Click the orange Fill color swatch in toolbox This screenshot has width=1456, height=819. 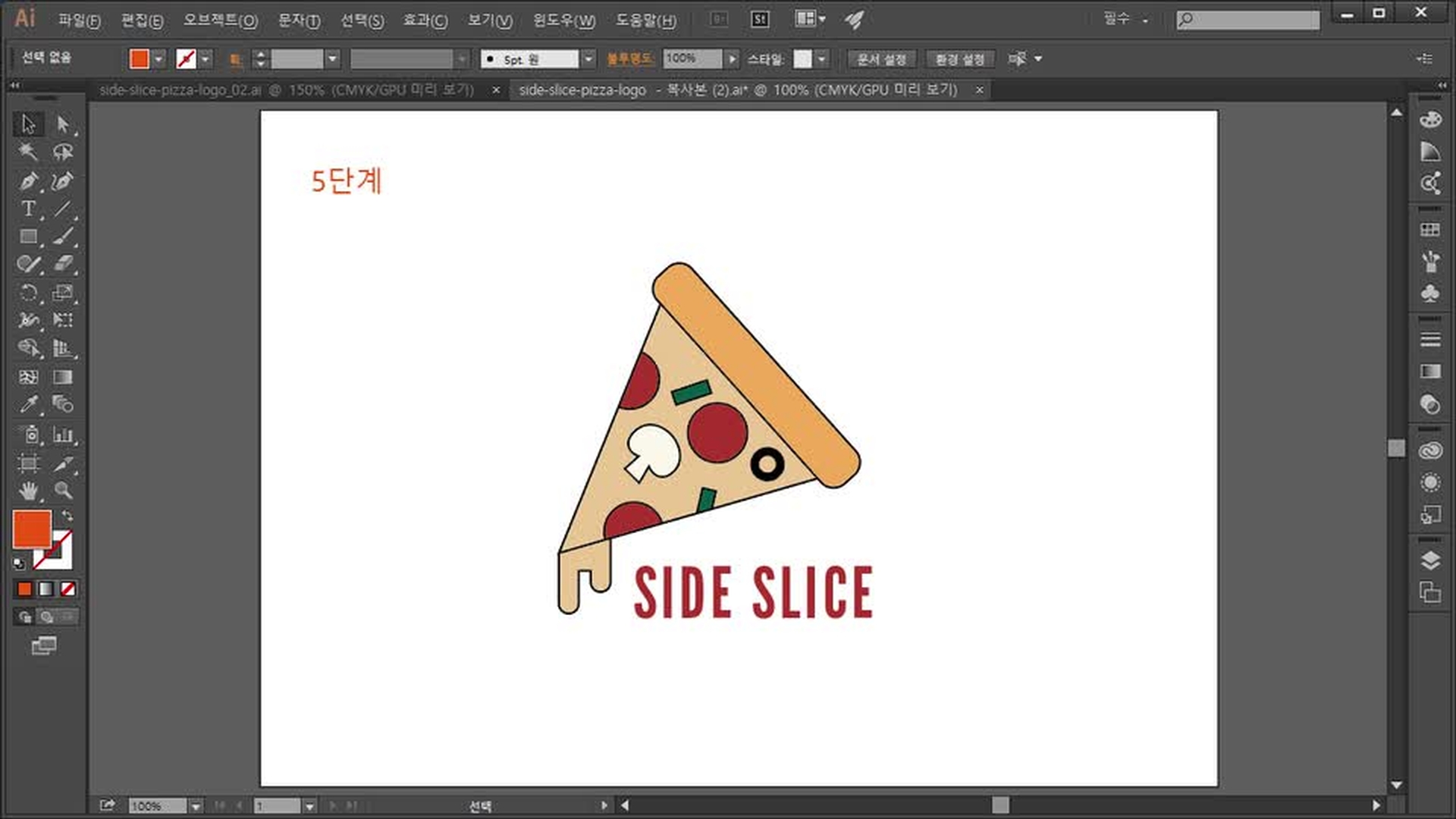click(x=30, y=528)
